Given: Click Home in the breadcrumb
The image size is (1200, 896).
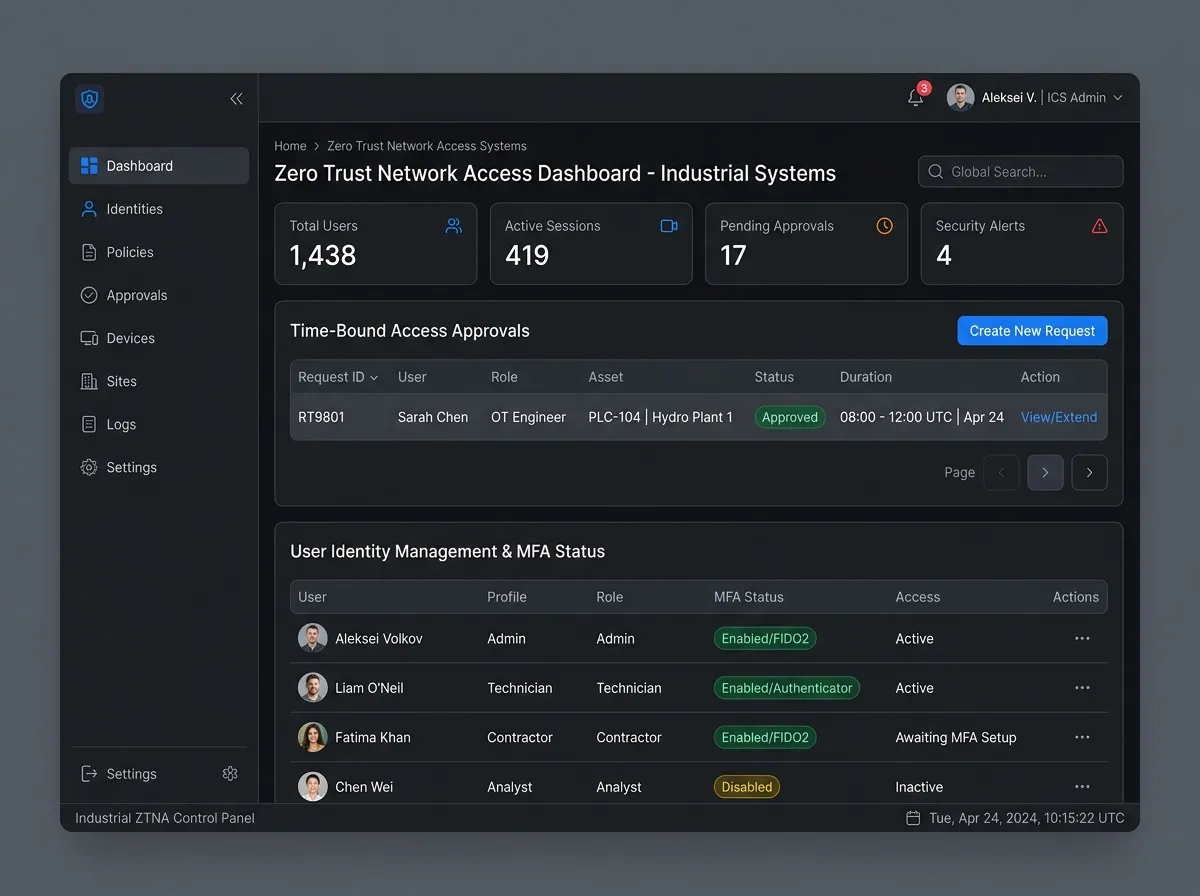Looking at the screenshot, I should click(x=290, y=146).
